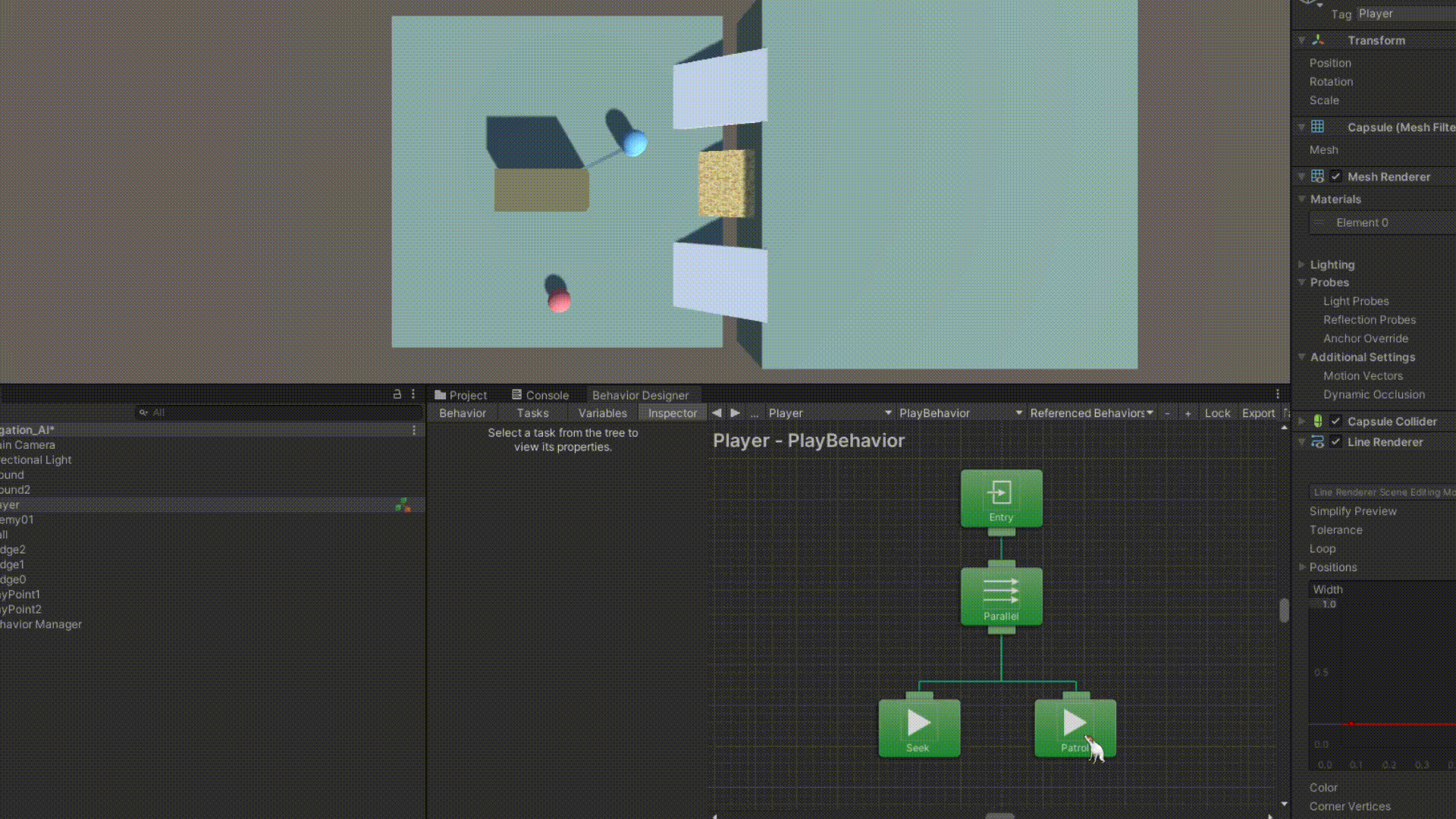Select the Parallel node icon
The height and width of the screenshot is (819, 1456).
point(1001,592)
